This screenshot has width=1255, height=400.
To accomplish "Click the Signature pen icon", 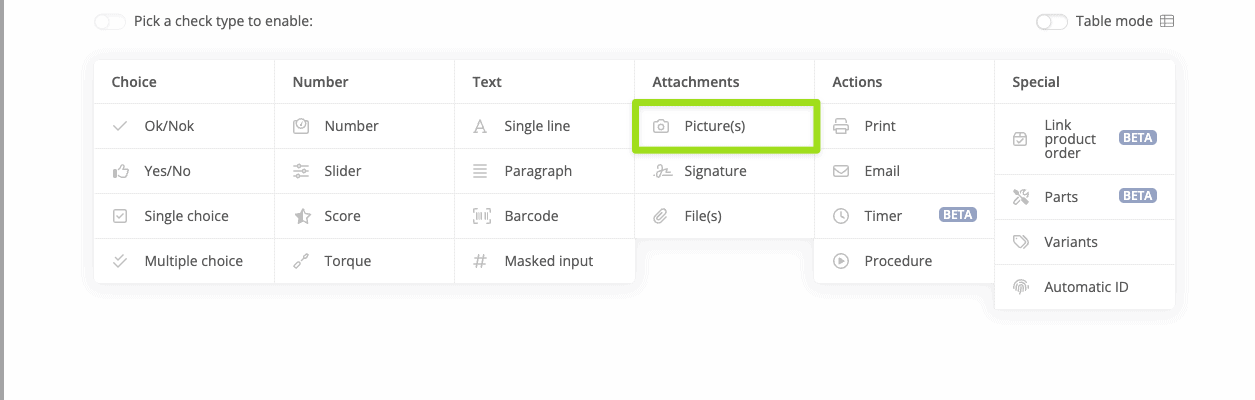I will (661, 172).
